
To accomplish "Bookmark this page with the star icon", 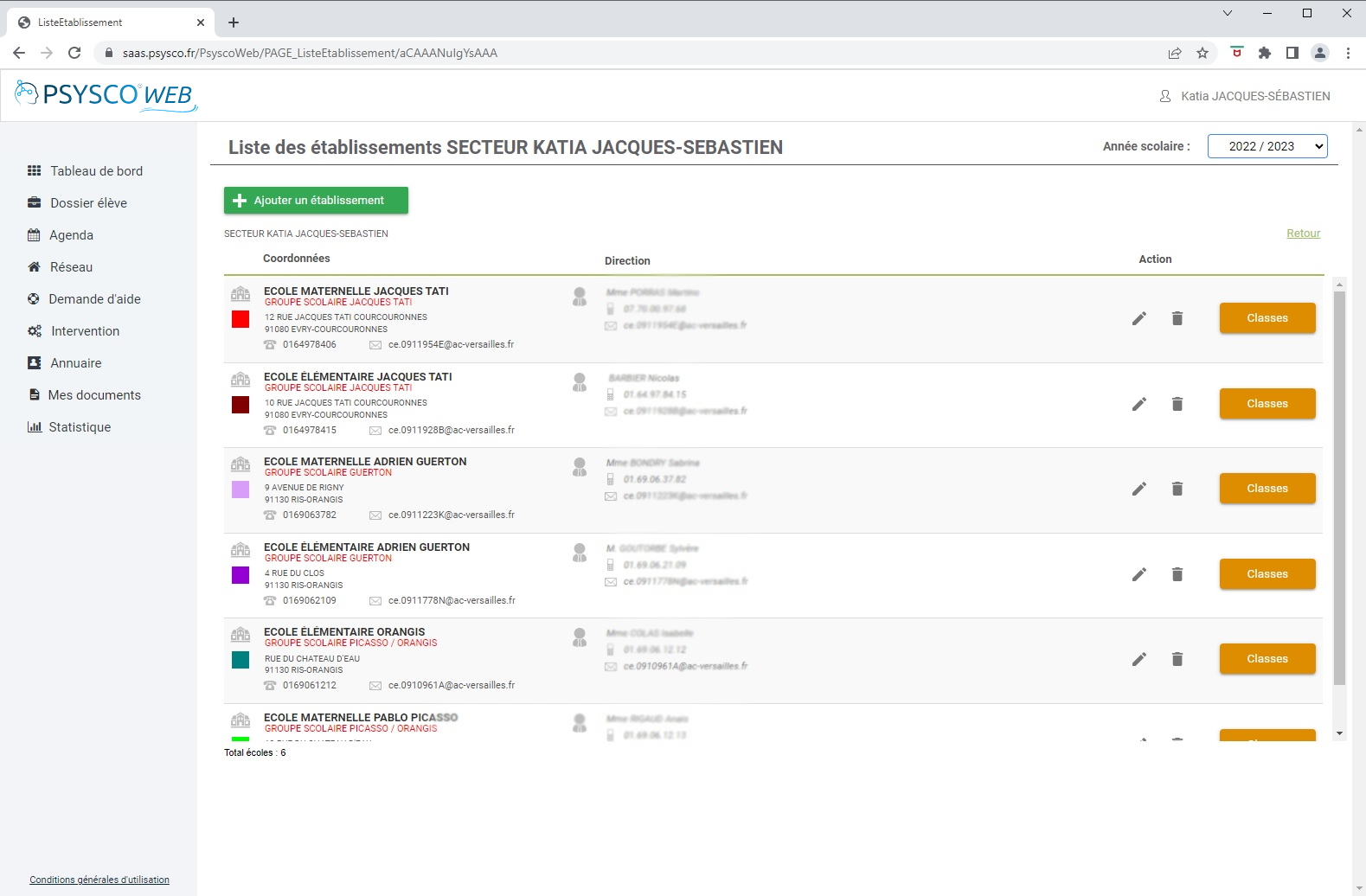I will click(1202, 53).
